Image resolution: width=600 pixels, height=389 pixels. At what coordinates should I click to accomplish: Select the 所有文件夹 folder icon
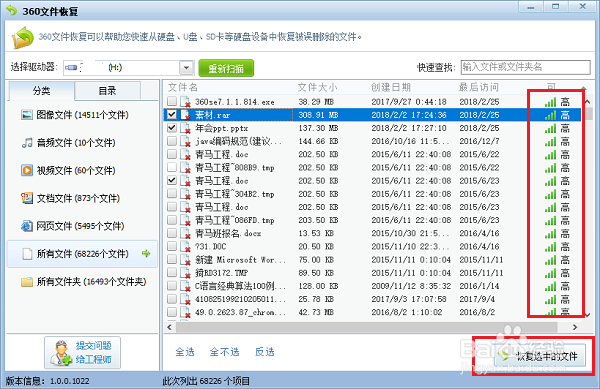[27, 282]
